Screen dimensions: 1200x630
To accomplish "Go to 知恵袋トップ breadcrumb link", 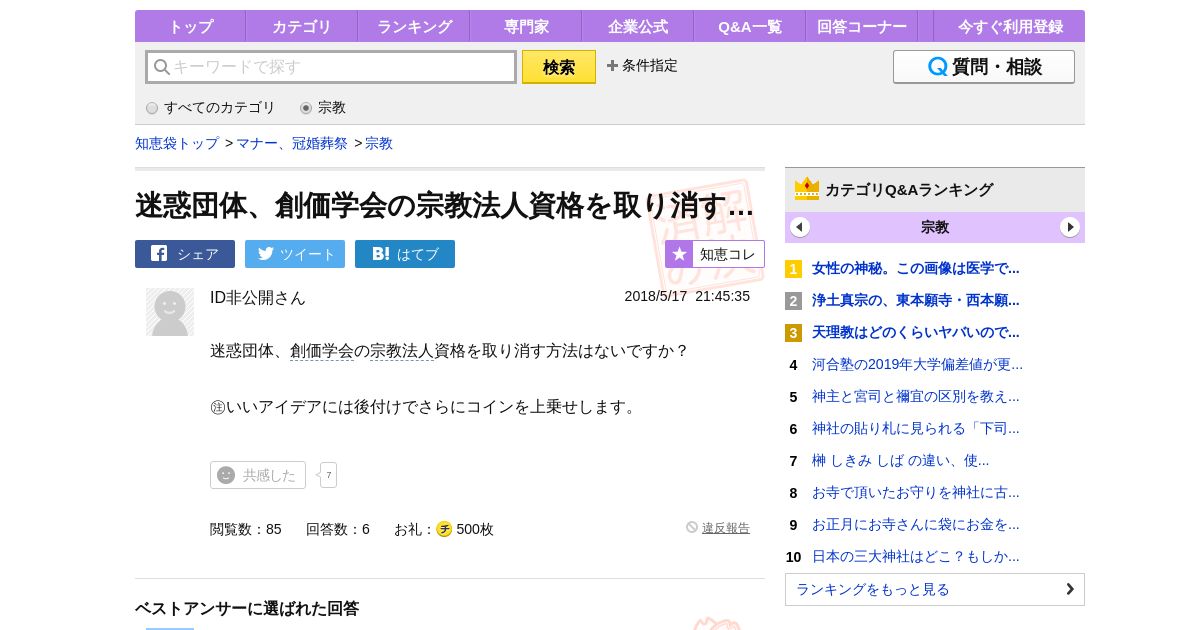I will (177, 144).
